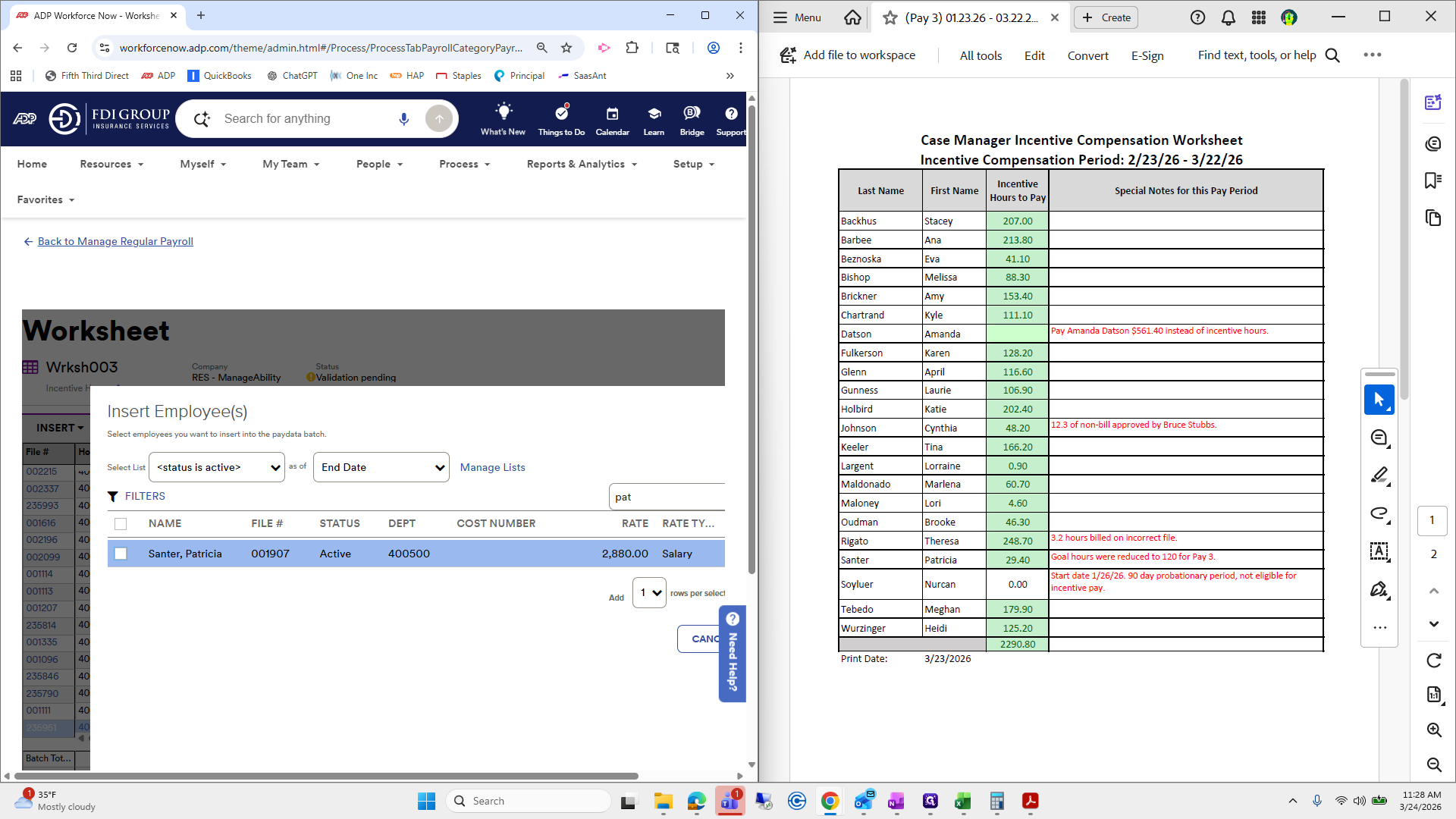Open ADP Things to Do icon
Screen dimensions: 1456x819
[561, 120]
